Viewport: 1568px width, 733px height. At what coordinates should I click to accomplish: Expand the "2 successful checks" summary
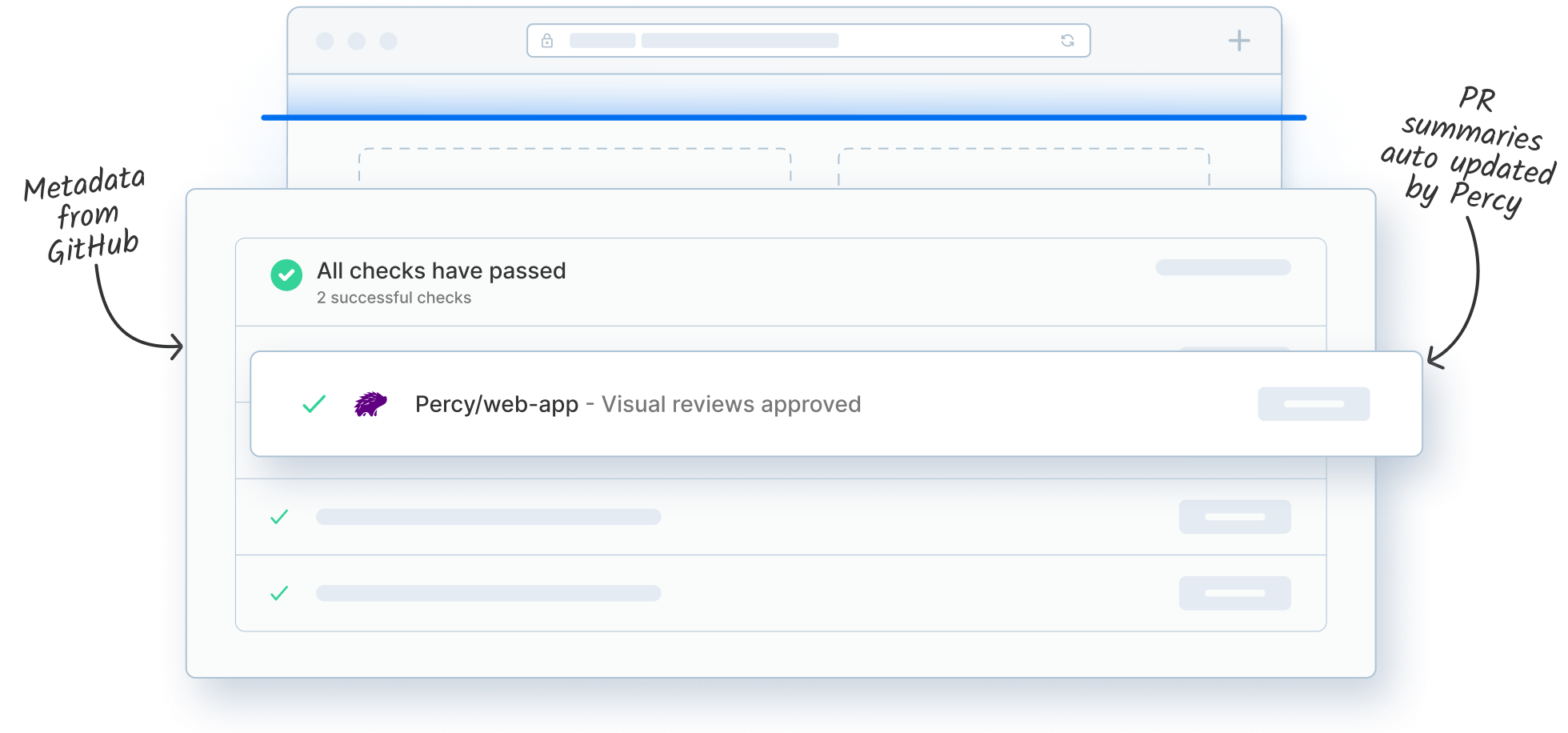coord(394,298)
